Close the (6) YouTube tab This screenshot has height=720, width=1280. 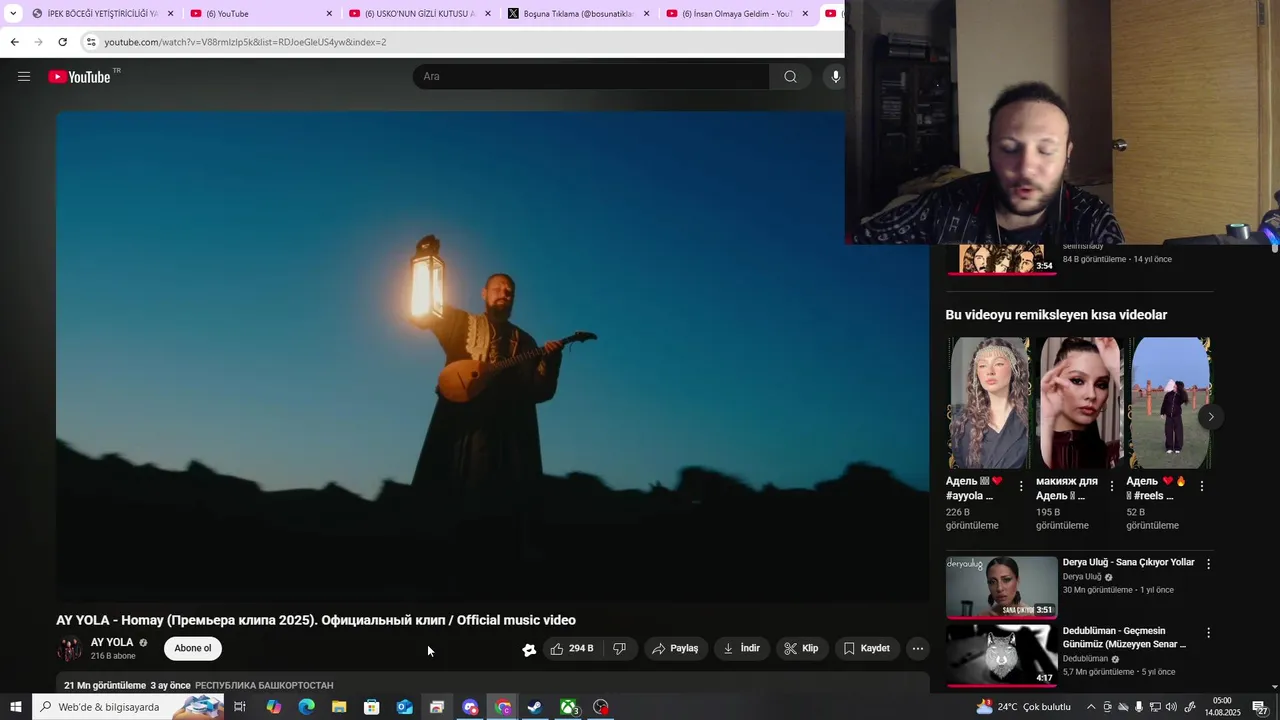click(x=329, y=14)
